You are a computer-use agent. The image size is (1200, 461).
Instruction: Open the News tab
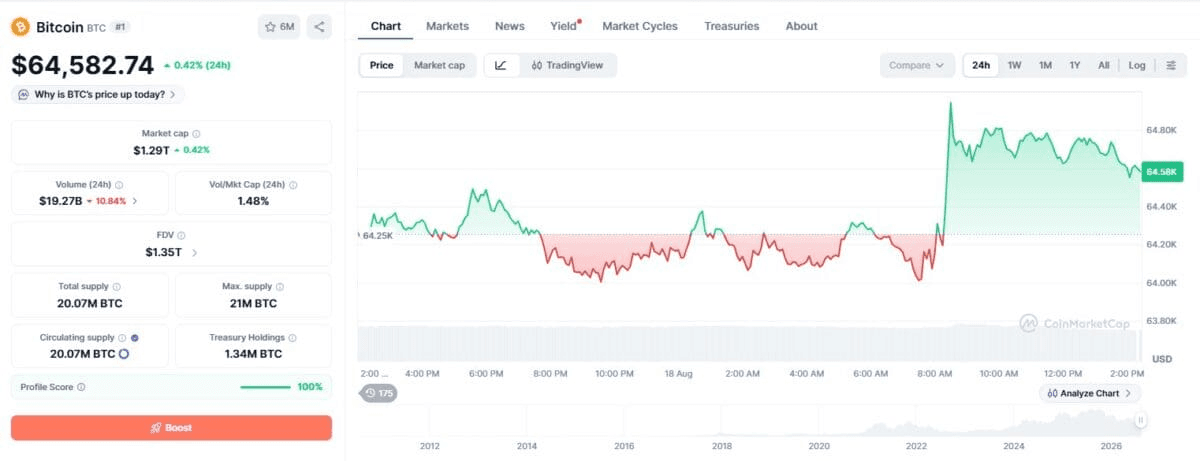[509, 26]
